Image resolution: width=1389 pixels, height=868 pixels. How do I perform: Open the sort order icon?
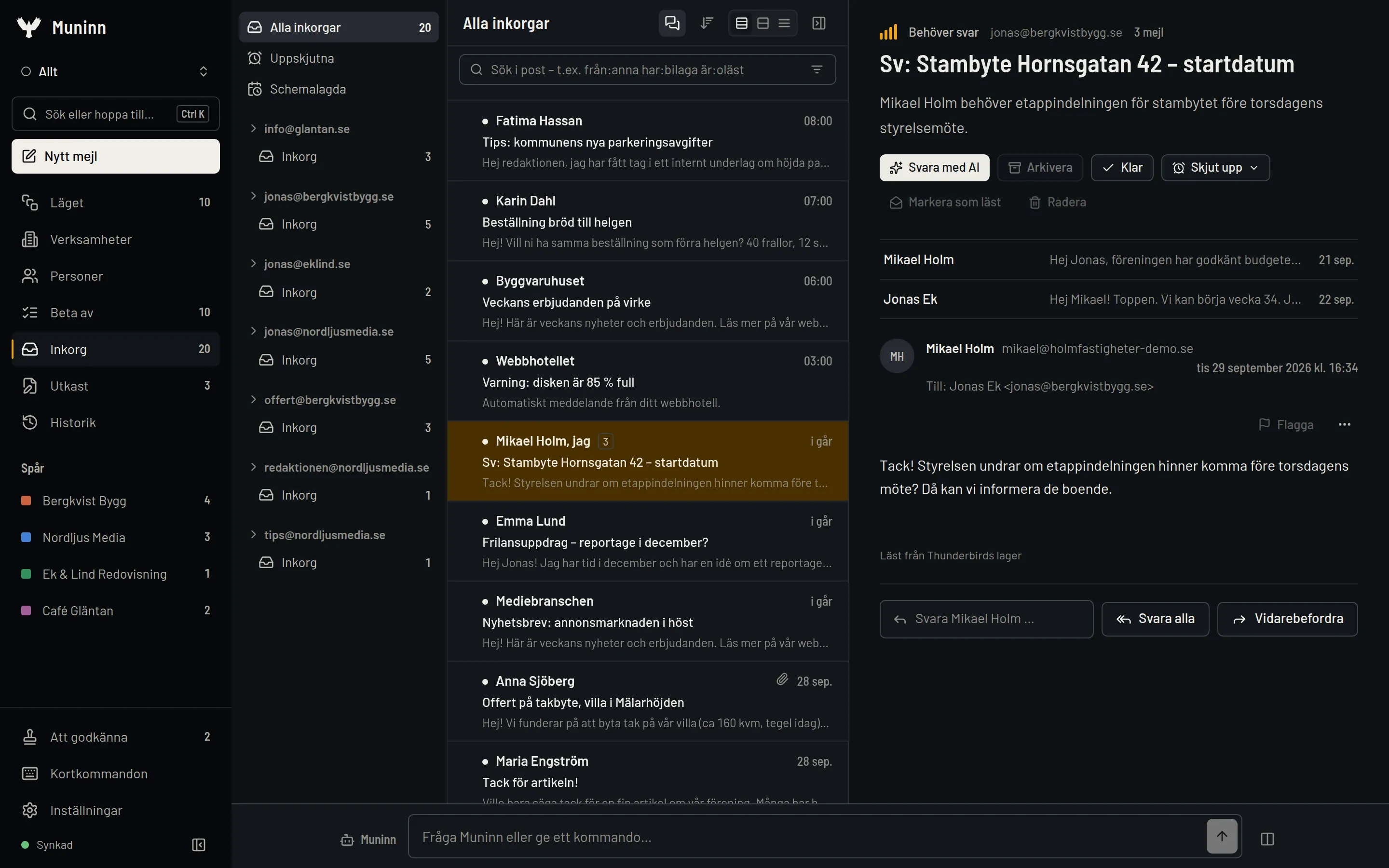point(707,23)
